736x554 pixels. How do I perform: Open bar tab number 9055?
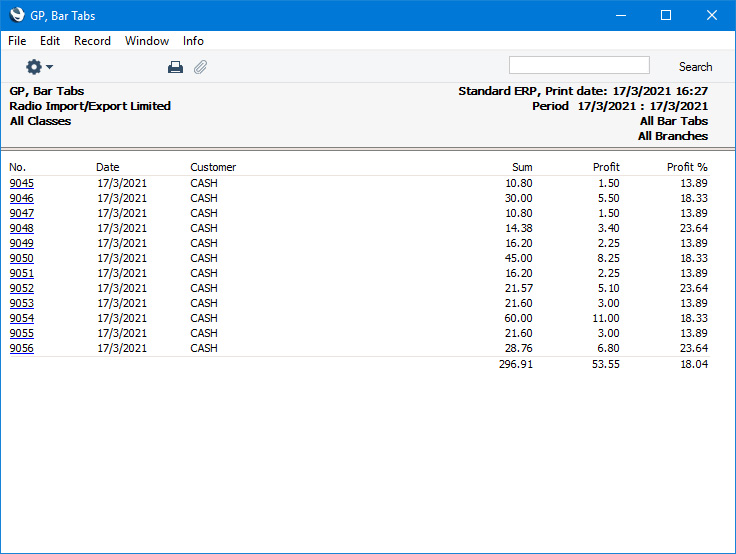coord(22,333)
